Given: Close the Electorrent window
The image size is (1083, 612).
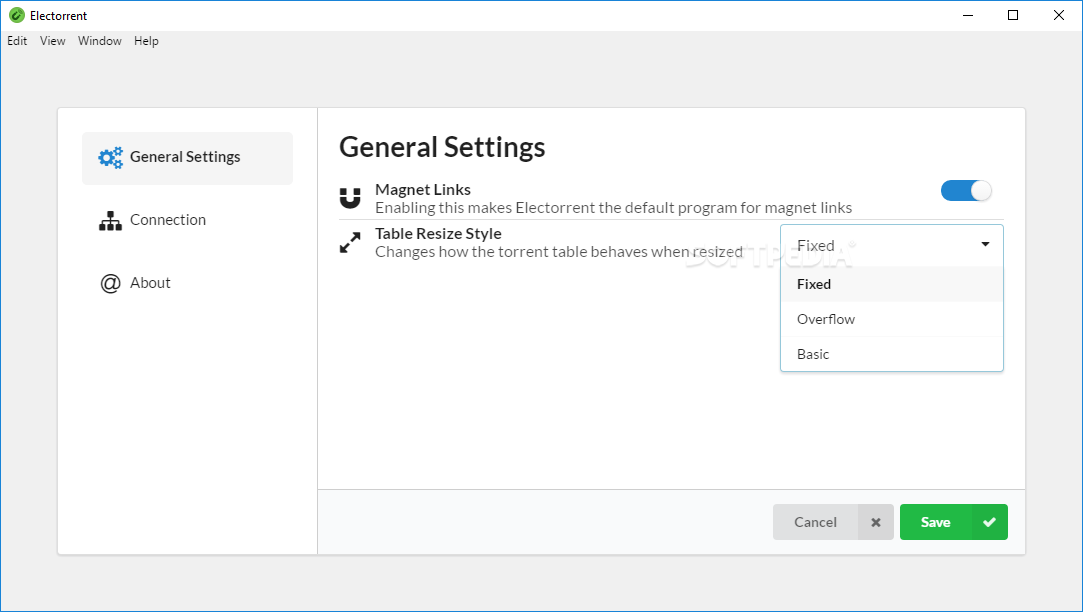Looking at the screenshot, I should pos(1059,15).
